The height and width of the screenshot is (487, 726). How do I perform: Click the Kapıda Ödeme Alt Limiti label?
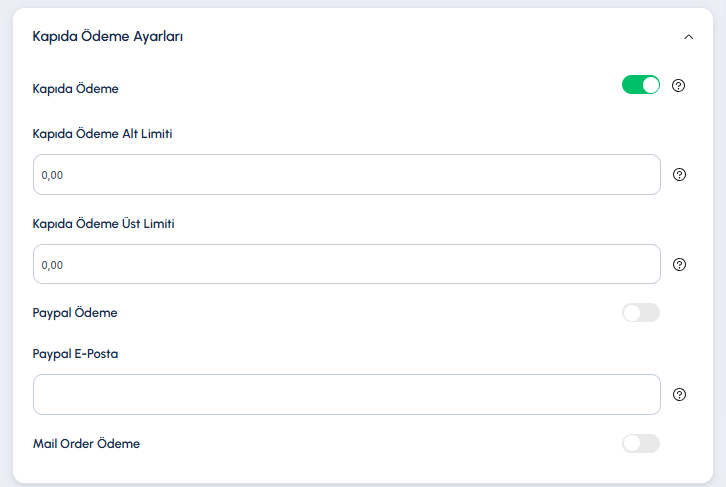(x=102, y=134)
